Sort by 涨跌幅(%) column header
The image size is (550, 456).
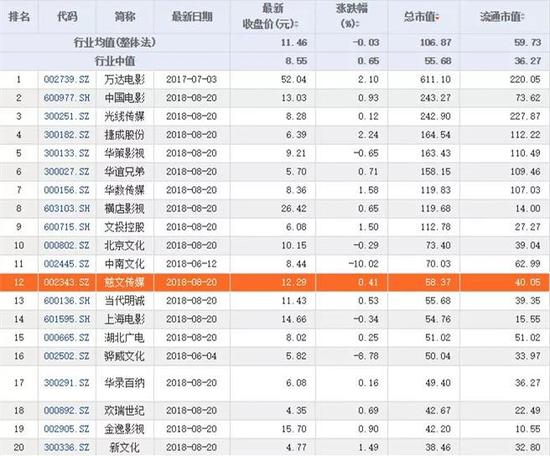351,16
